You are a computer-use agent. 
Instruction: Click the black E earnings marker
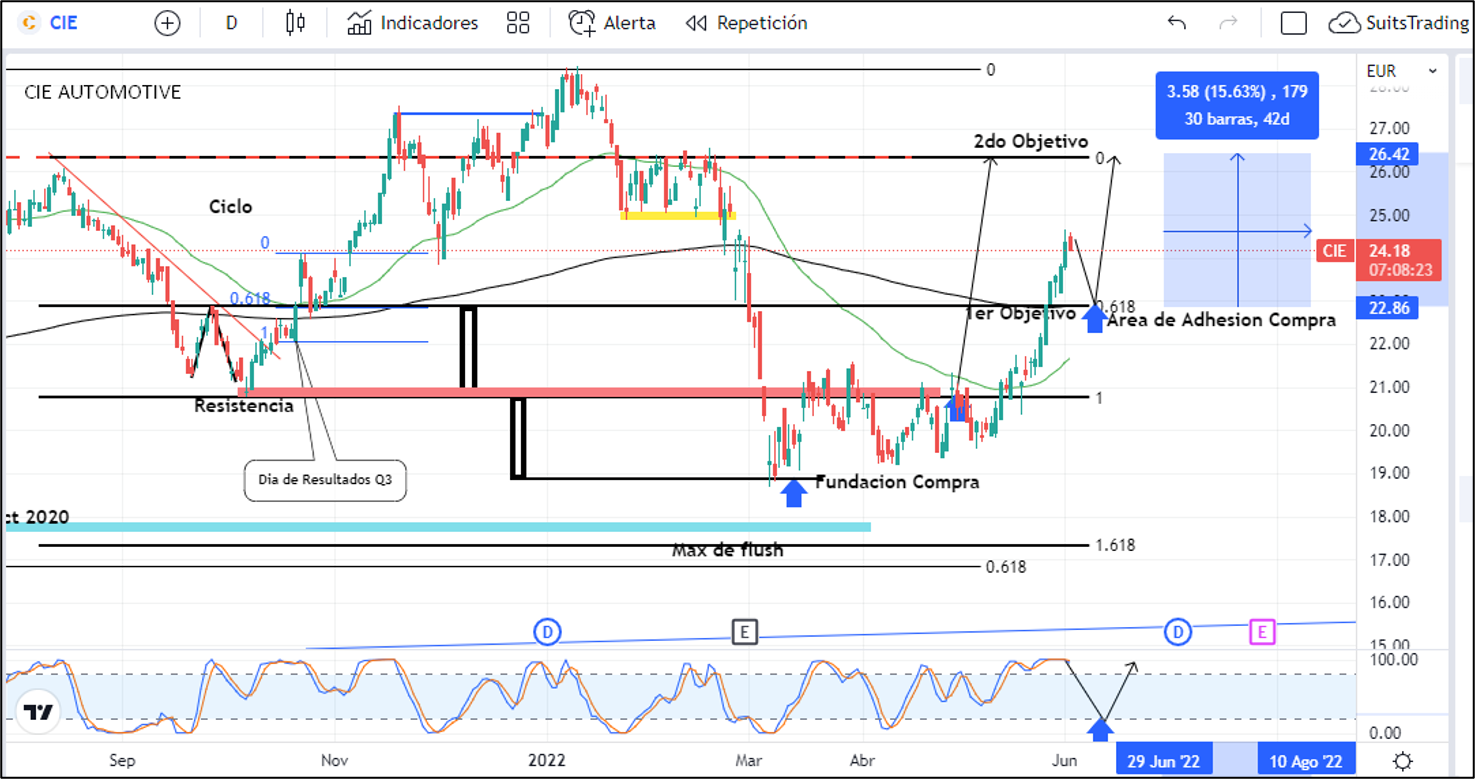(x=743, y=632)
